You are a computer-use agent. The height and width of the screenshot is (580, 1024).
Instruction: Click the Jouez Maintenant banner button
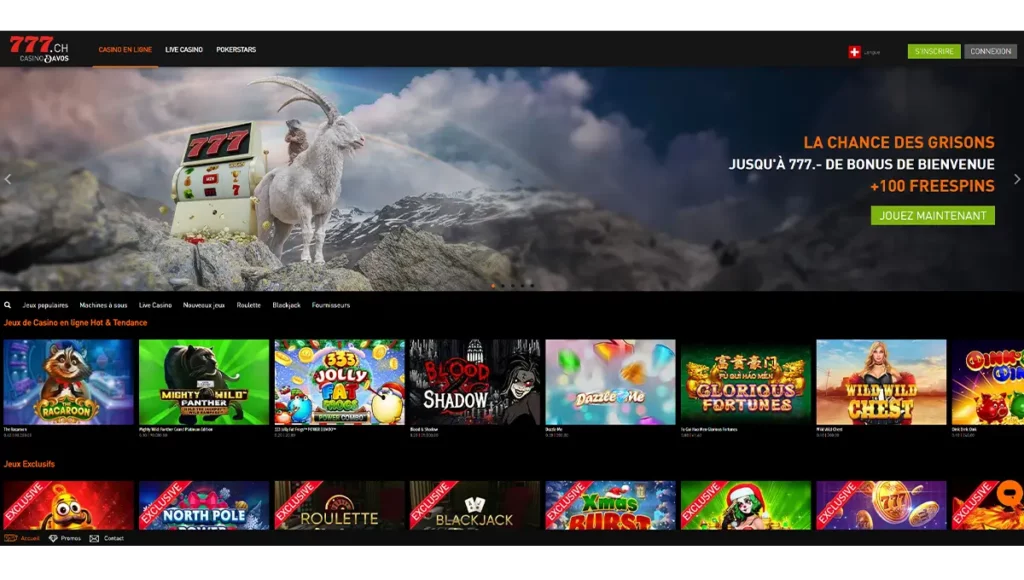932,215
